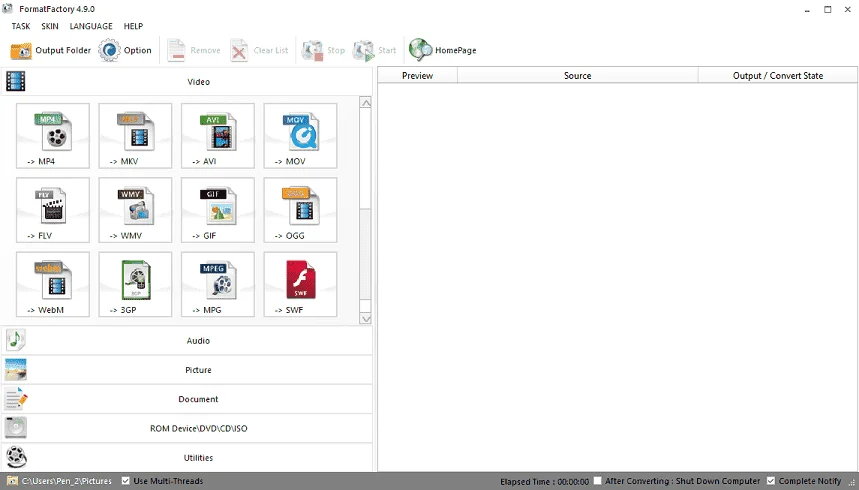The image size is (859, 490).
Task: Click the video list scroll up arrow
Action: (365, 102)
